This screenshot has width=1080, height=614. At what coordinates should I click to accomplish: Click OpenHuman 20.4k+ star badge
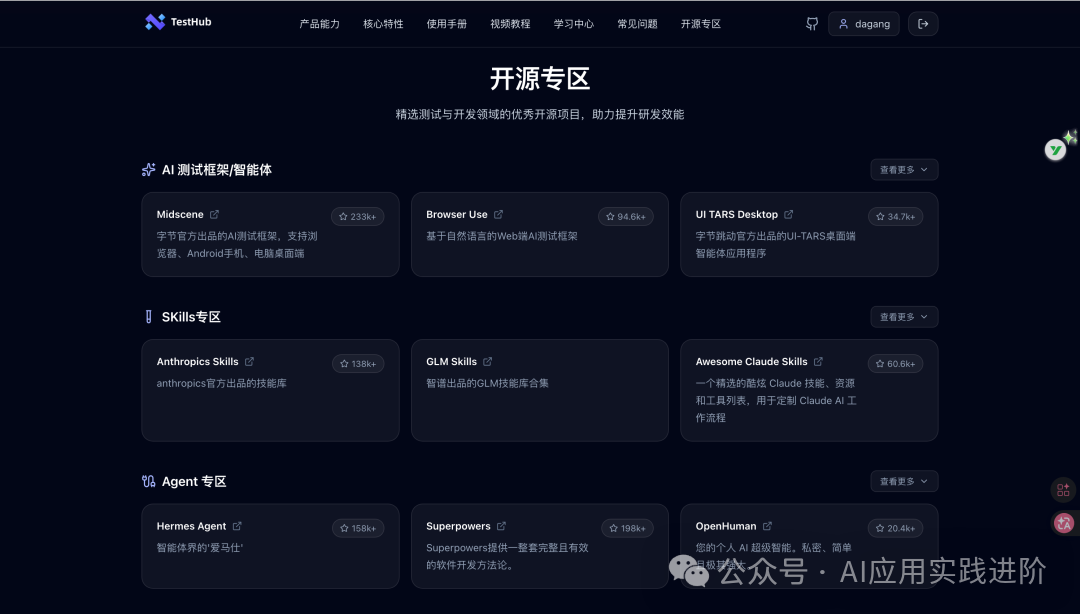pos(895,529)
